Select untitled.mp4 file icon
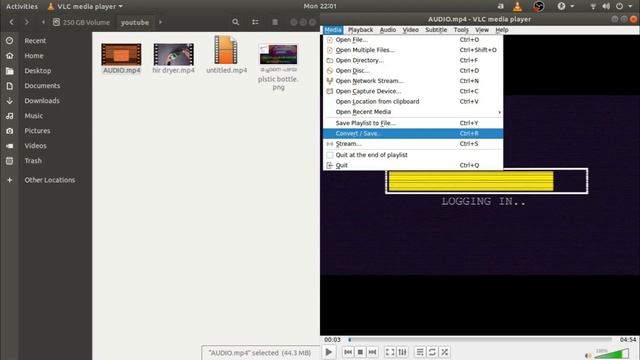 click(x=226, y=50)
